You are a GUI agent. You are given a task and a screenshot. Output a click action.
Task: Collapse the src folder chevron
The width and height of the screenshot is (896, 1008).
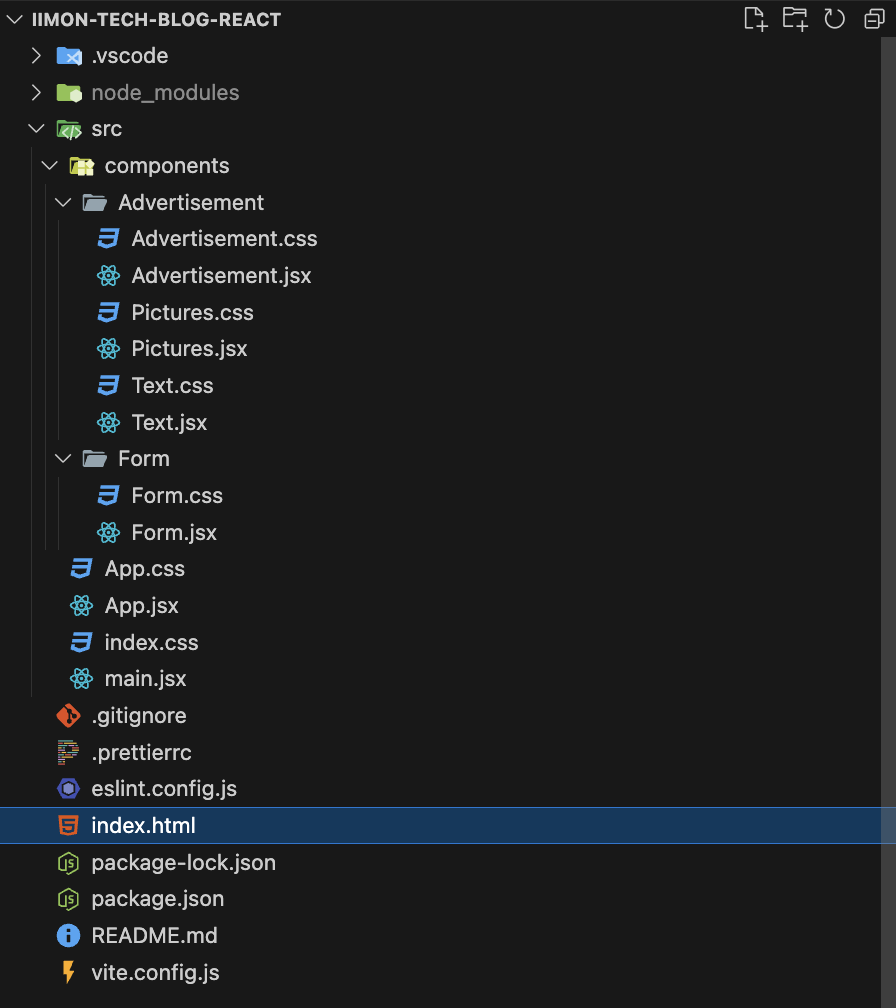click(x=37, y=129)
